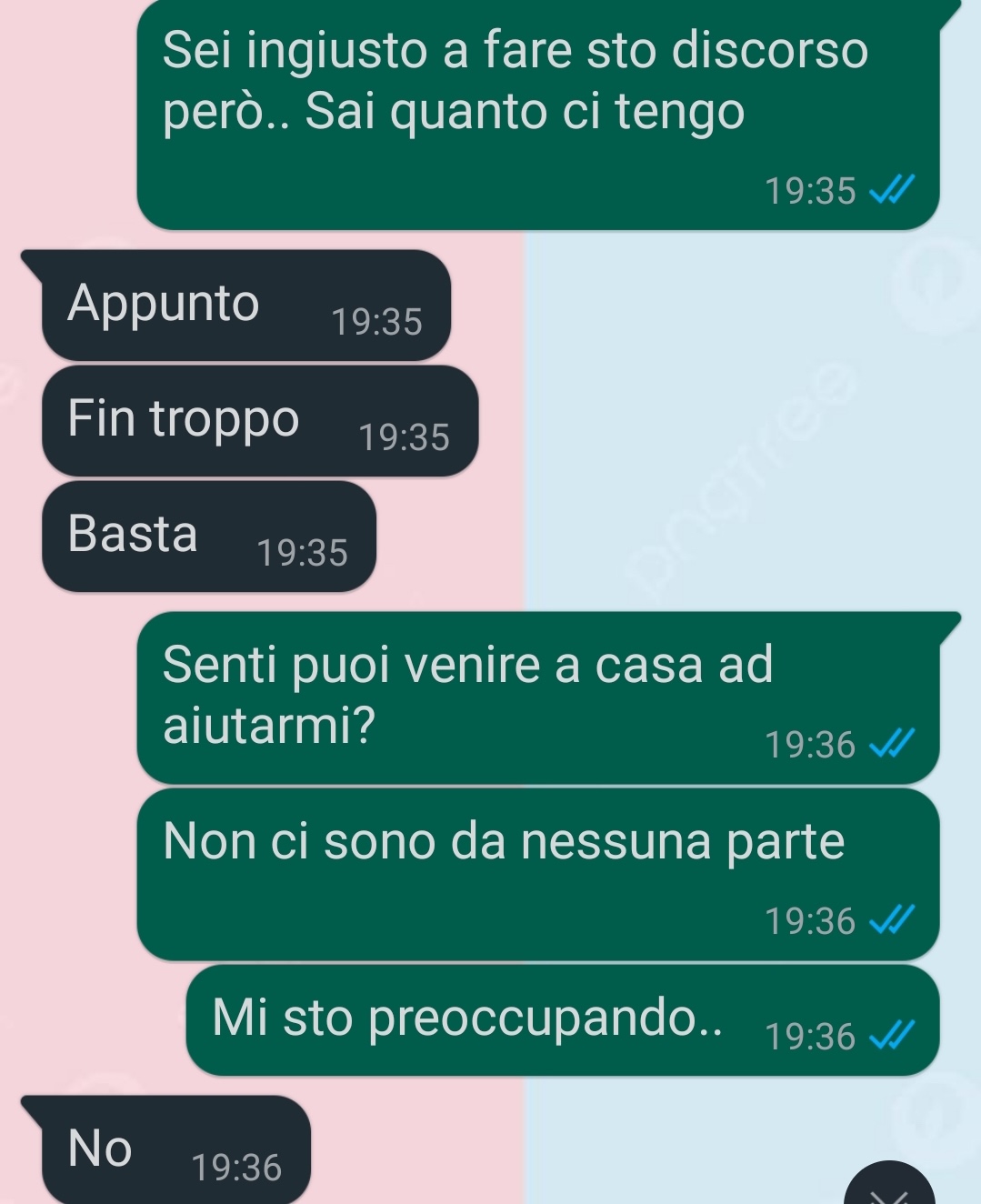Tap the light blue chat wallpaper area
This screenshot has height=1204, width=981.
point(727,409)
